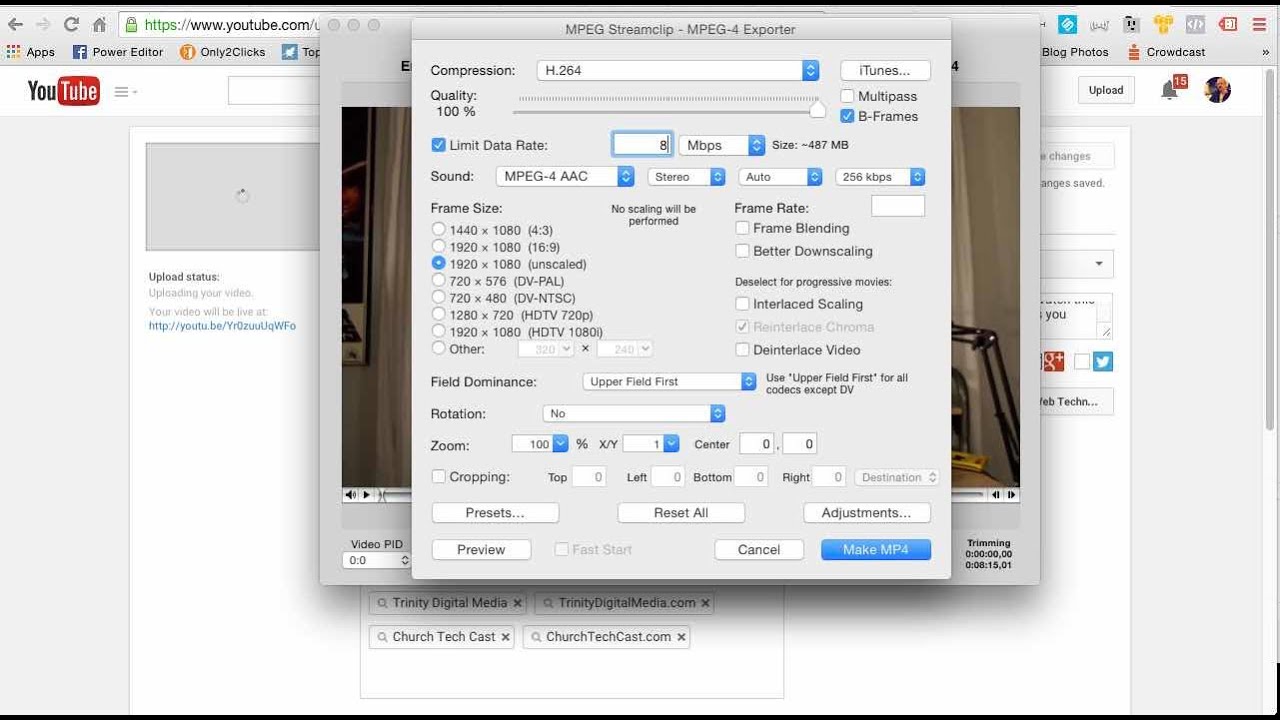Open the youtu.be video link
The image size is (1280, 720).
[222, 326]
